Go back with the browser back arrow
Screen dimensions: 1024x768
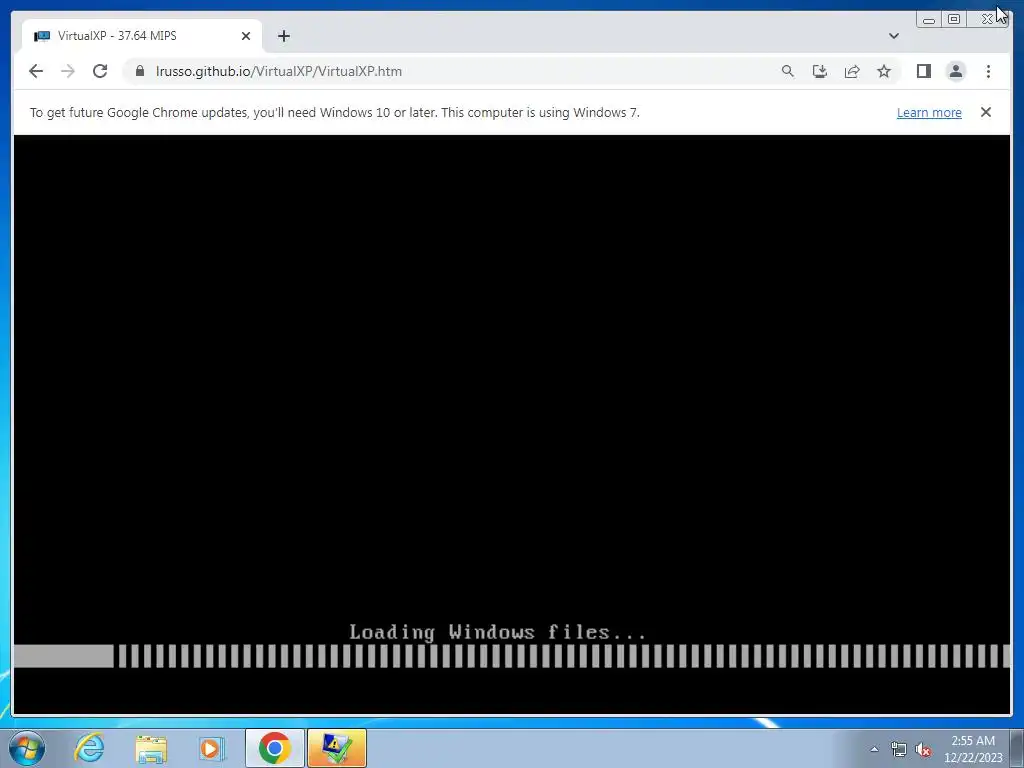(36, 71)
